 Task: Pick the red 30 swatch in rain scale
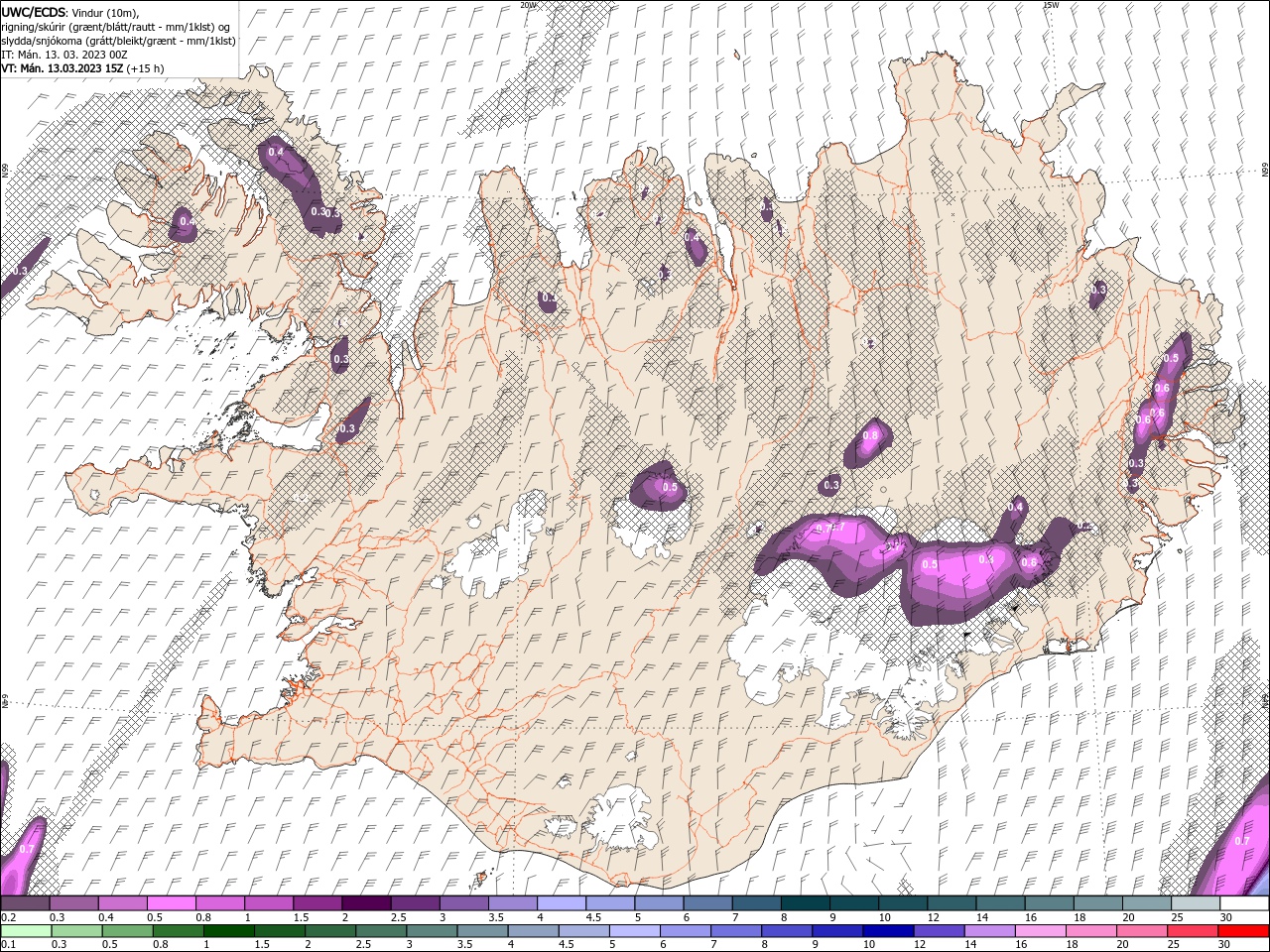1244,931
